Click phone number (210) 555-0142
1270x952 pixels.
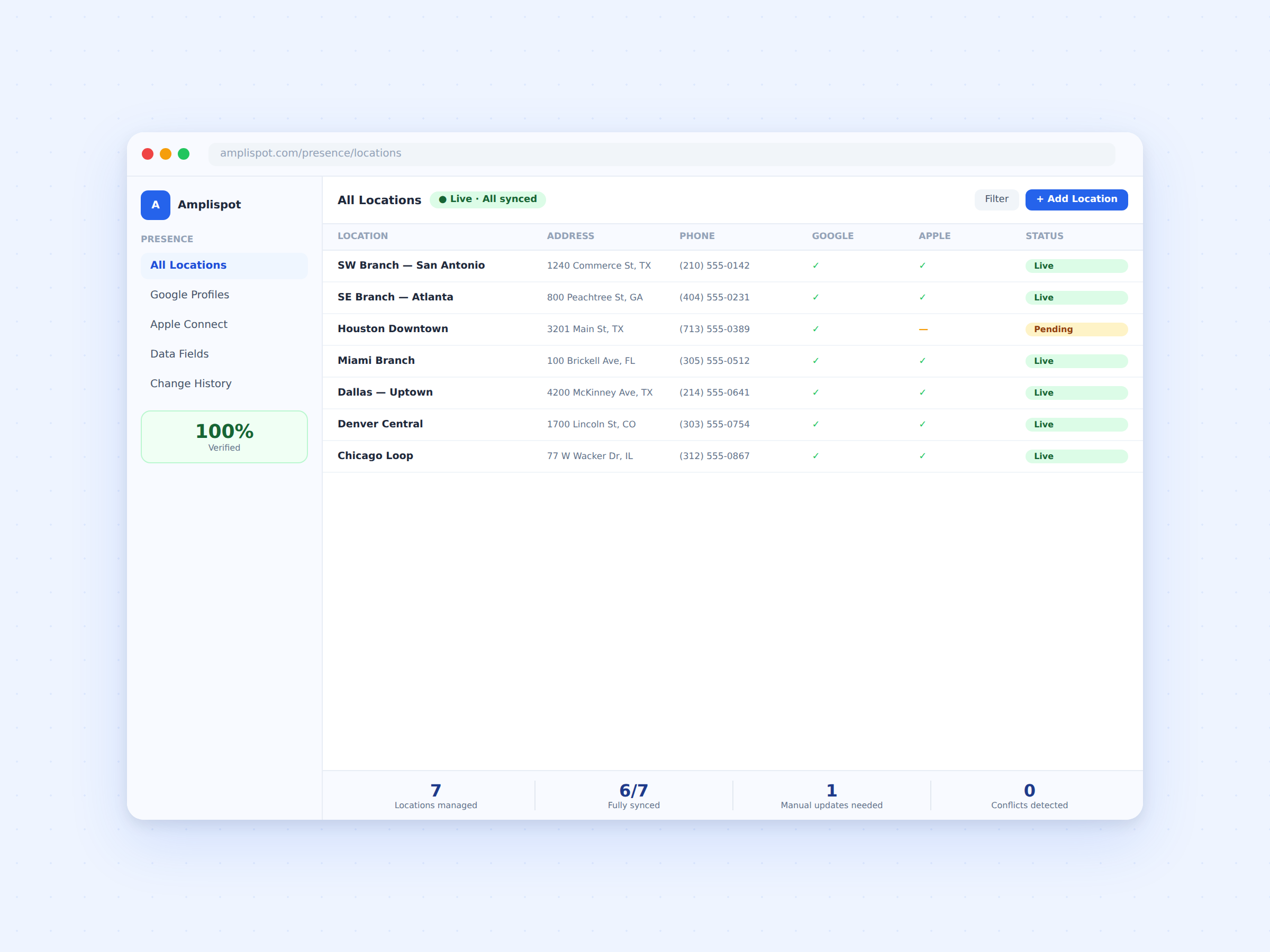point(714,266)
